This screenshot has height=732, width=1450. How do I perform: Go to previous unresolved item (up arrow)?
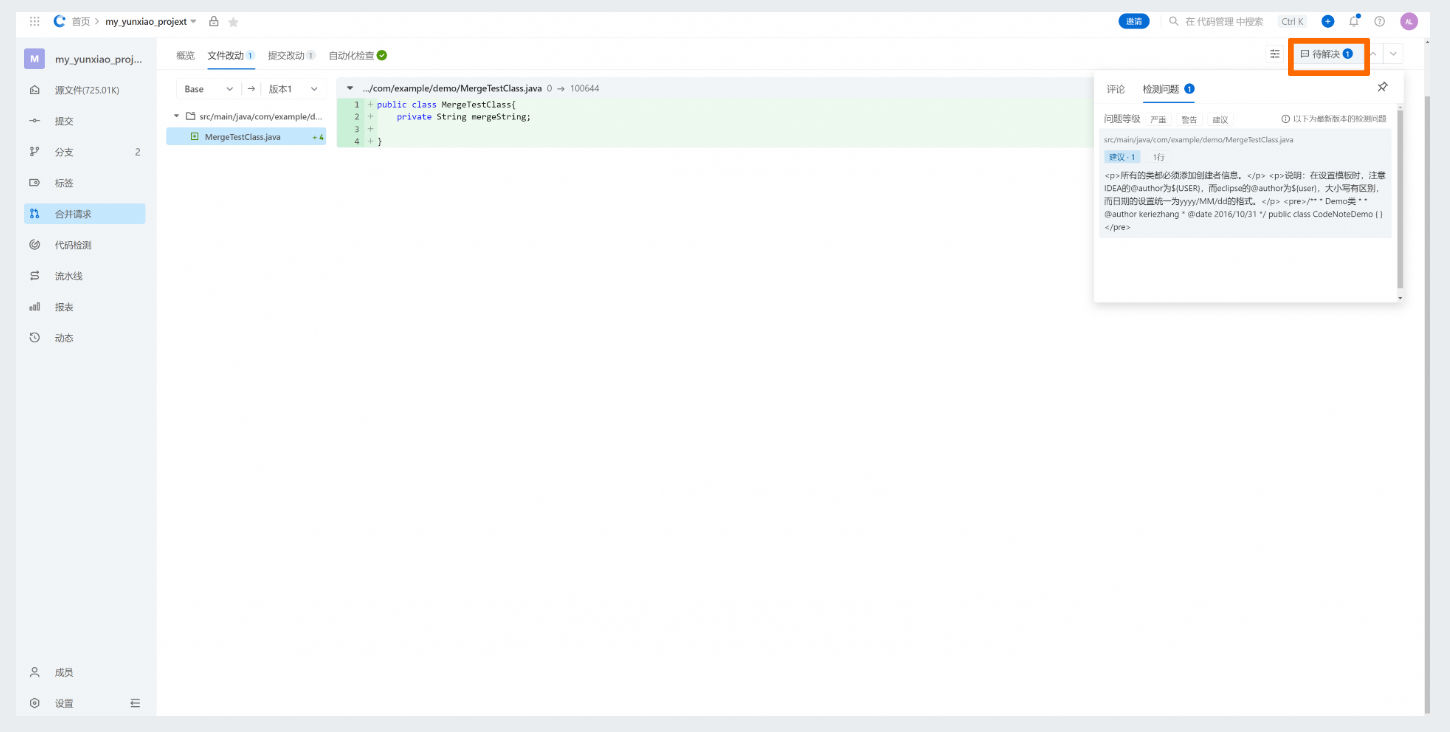click(1374, 54)
